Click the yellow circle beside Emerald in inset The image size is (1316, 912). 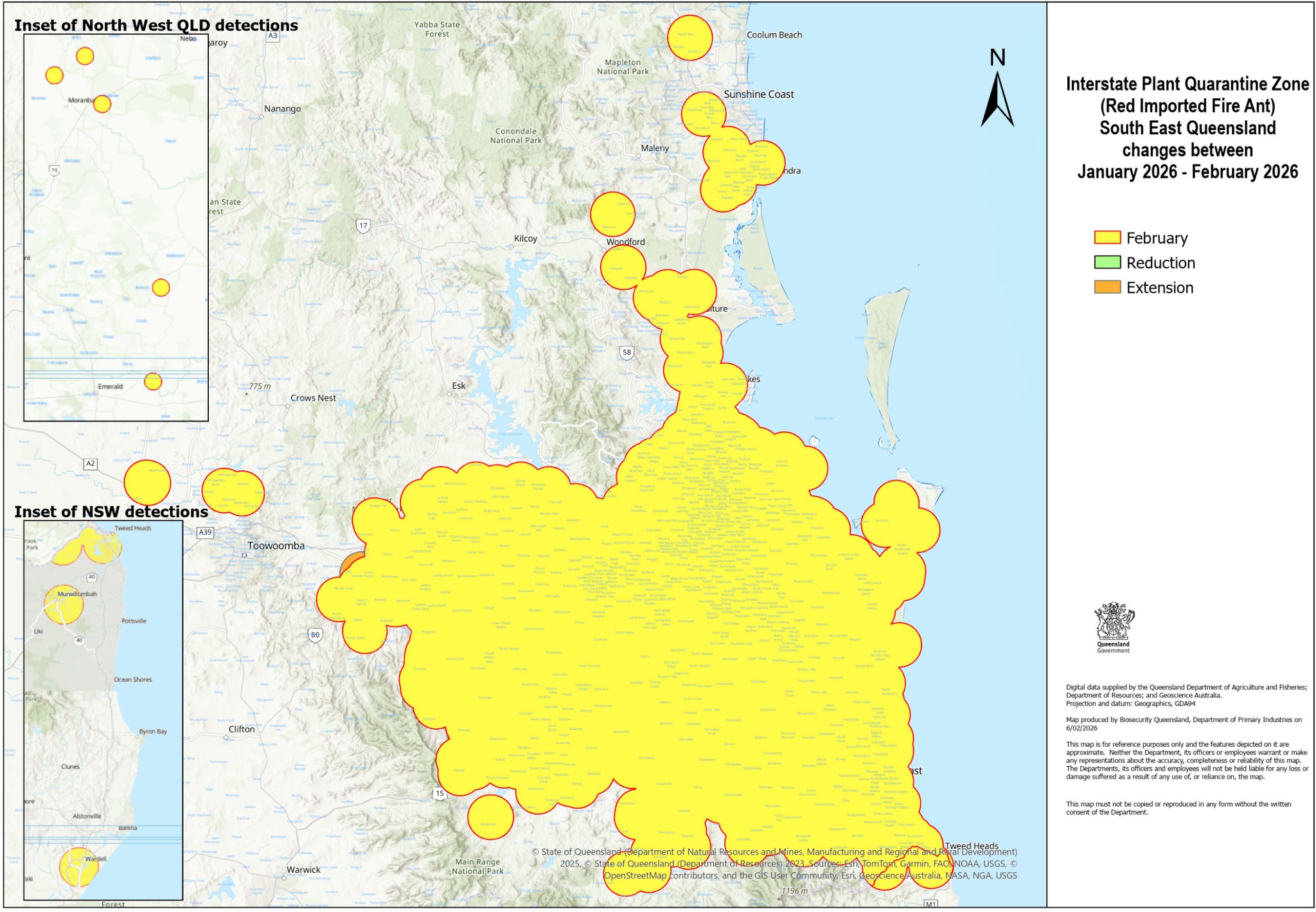point(153,382)
